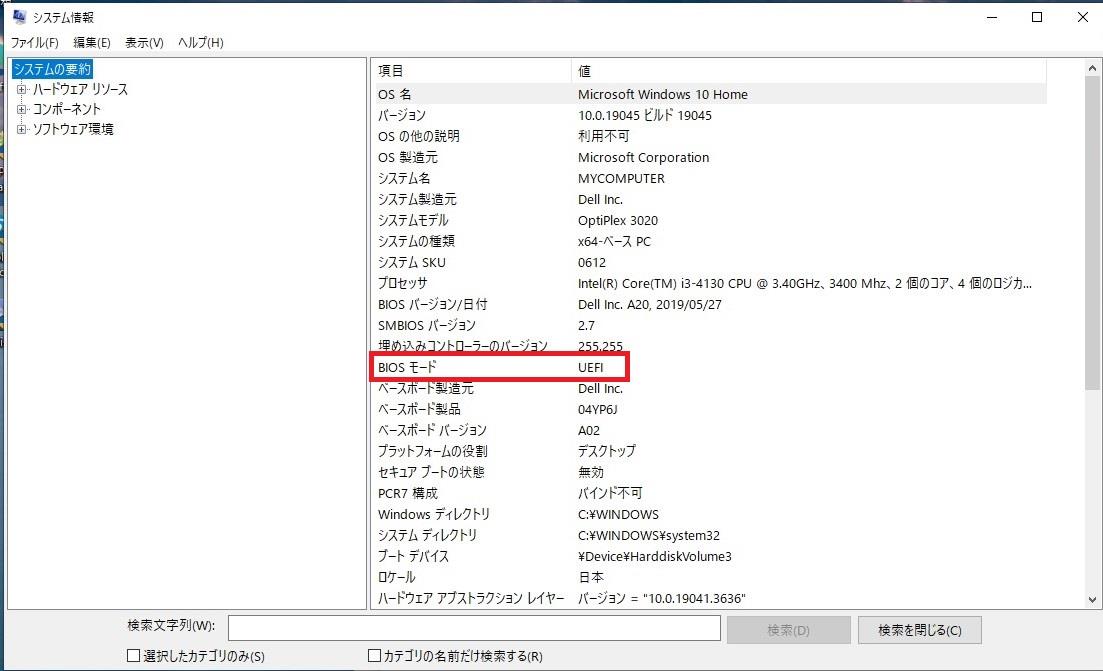Select the ブート デバイス row

coord(709,556)
